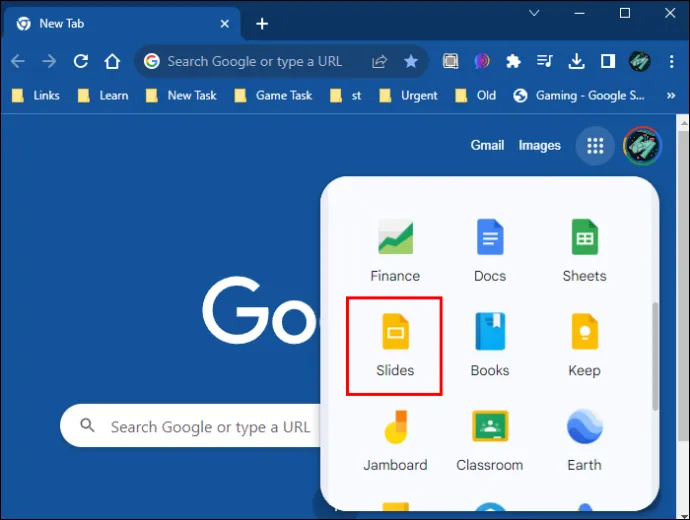This screenshot has width=690, height=520.
Task: Open the Gaming - Google S... bookmark
Action: pos(579,95)
